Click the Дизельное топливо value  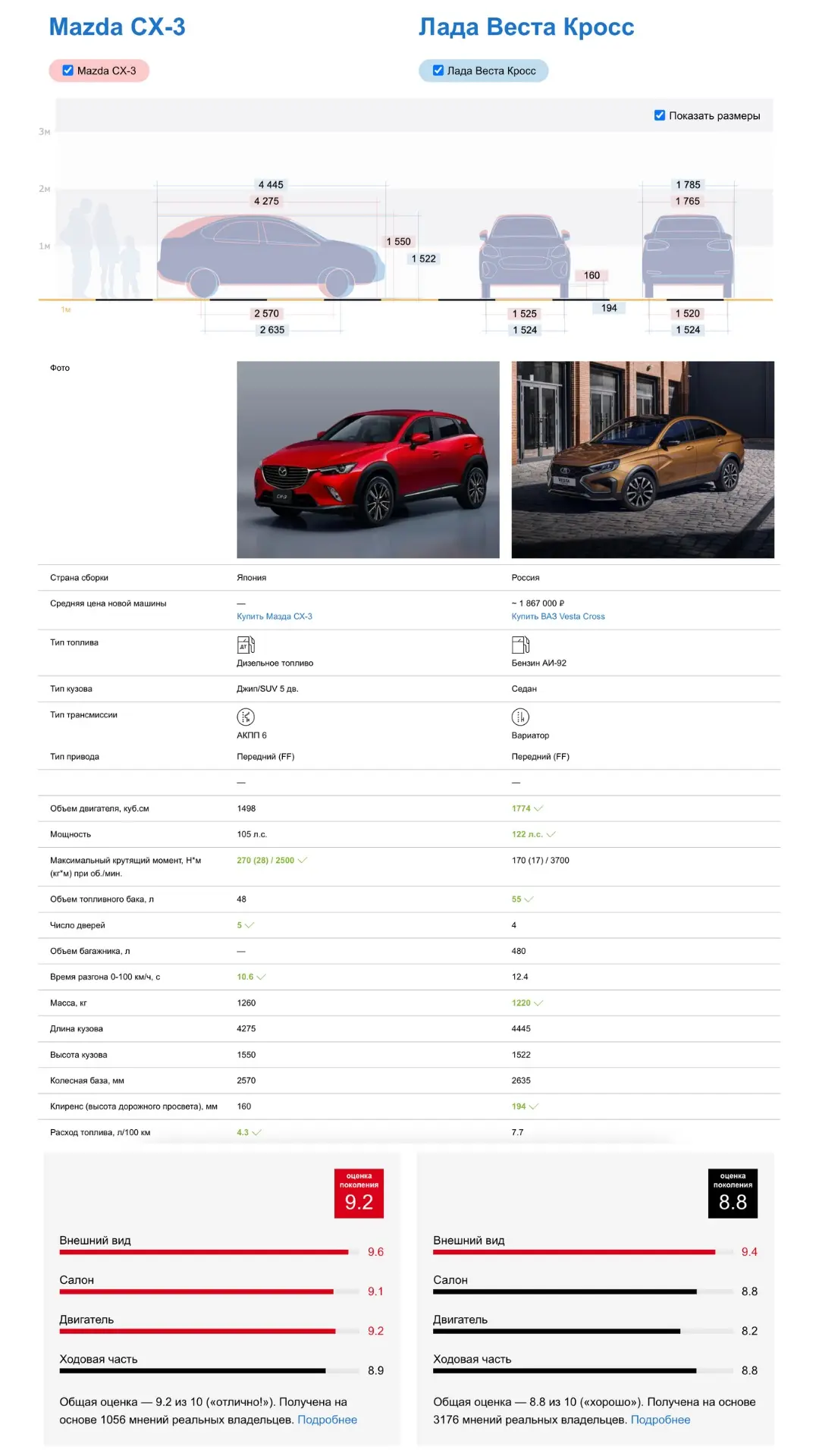click(275, 663)
